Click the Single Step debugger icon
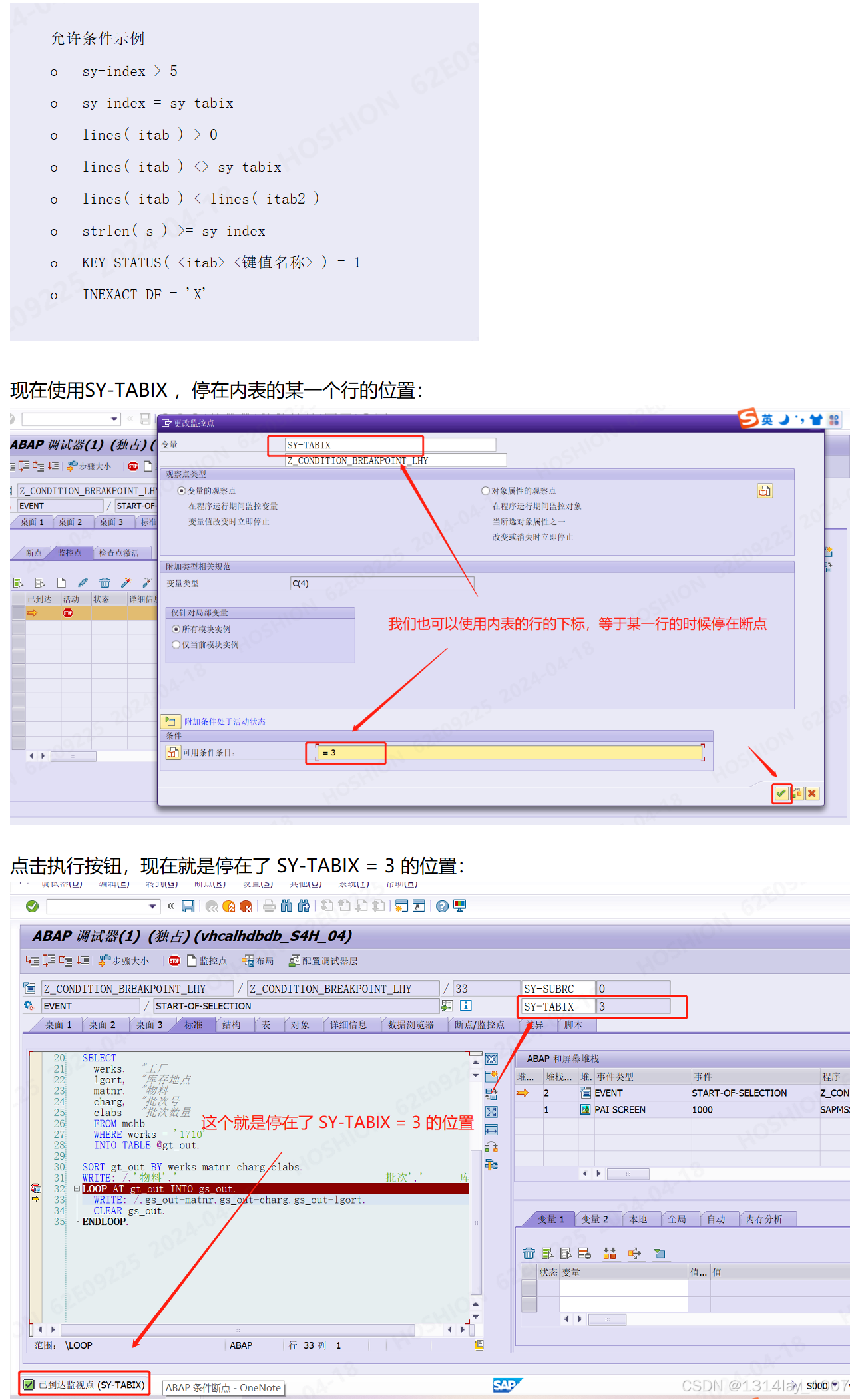 [x=32, y=960]
